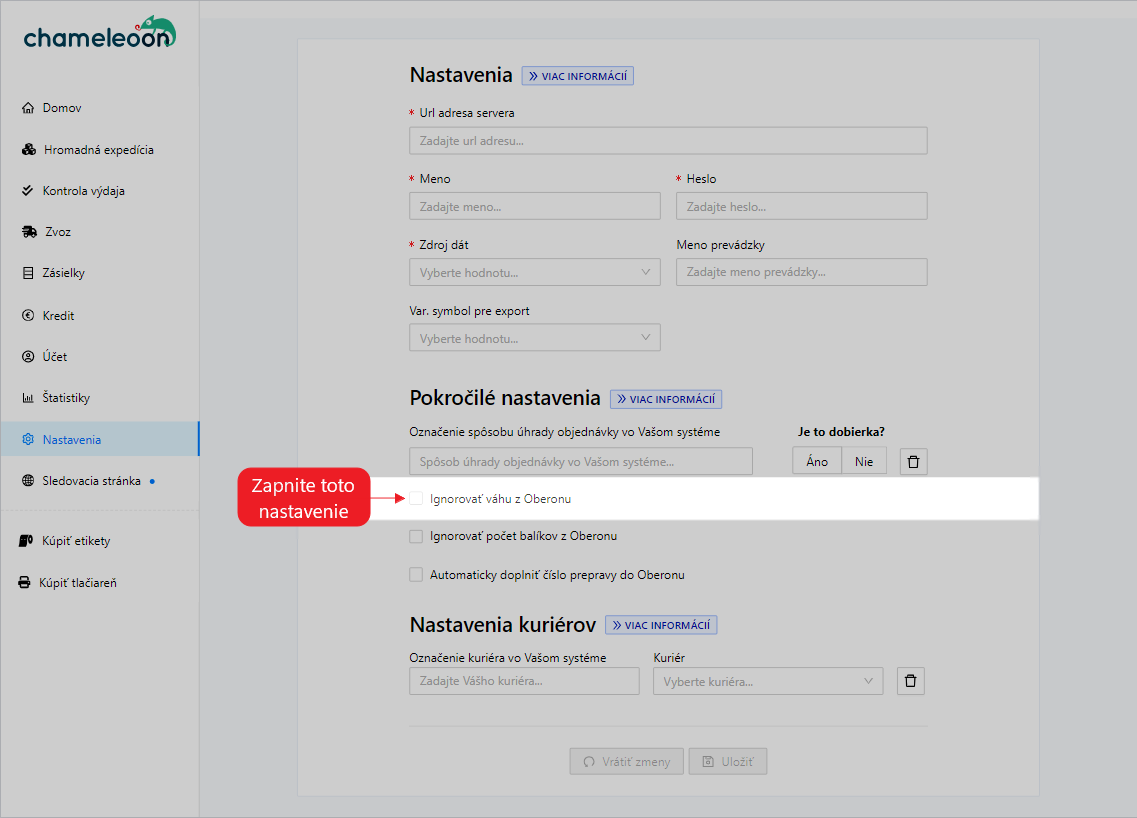The width and height of the screenshot is (1137, 818).
Task: Open Var. symbol pre export dropdown
Action: [x=534, y=338]
